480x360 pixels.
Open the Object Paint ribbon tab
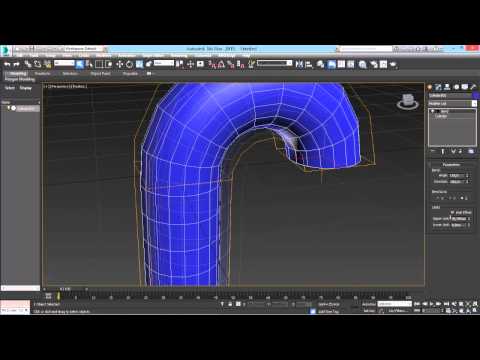click(100, 73)
